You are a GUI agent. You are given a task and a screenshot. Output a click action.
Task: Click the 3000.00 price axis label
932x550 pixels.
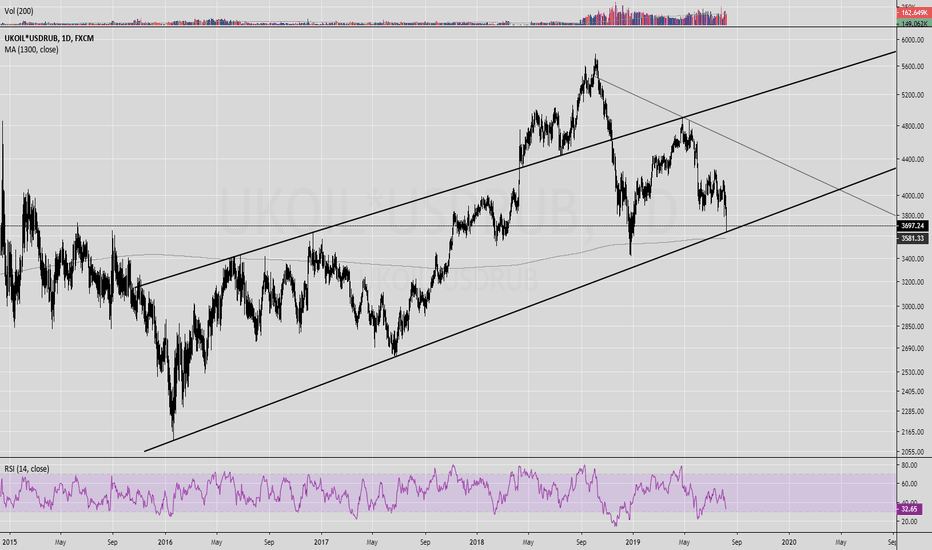click(912, 306)
